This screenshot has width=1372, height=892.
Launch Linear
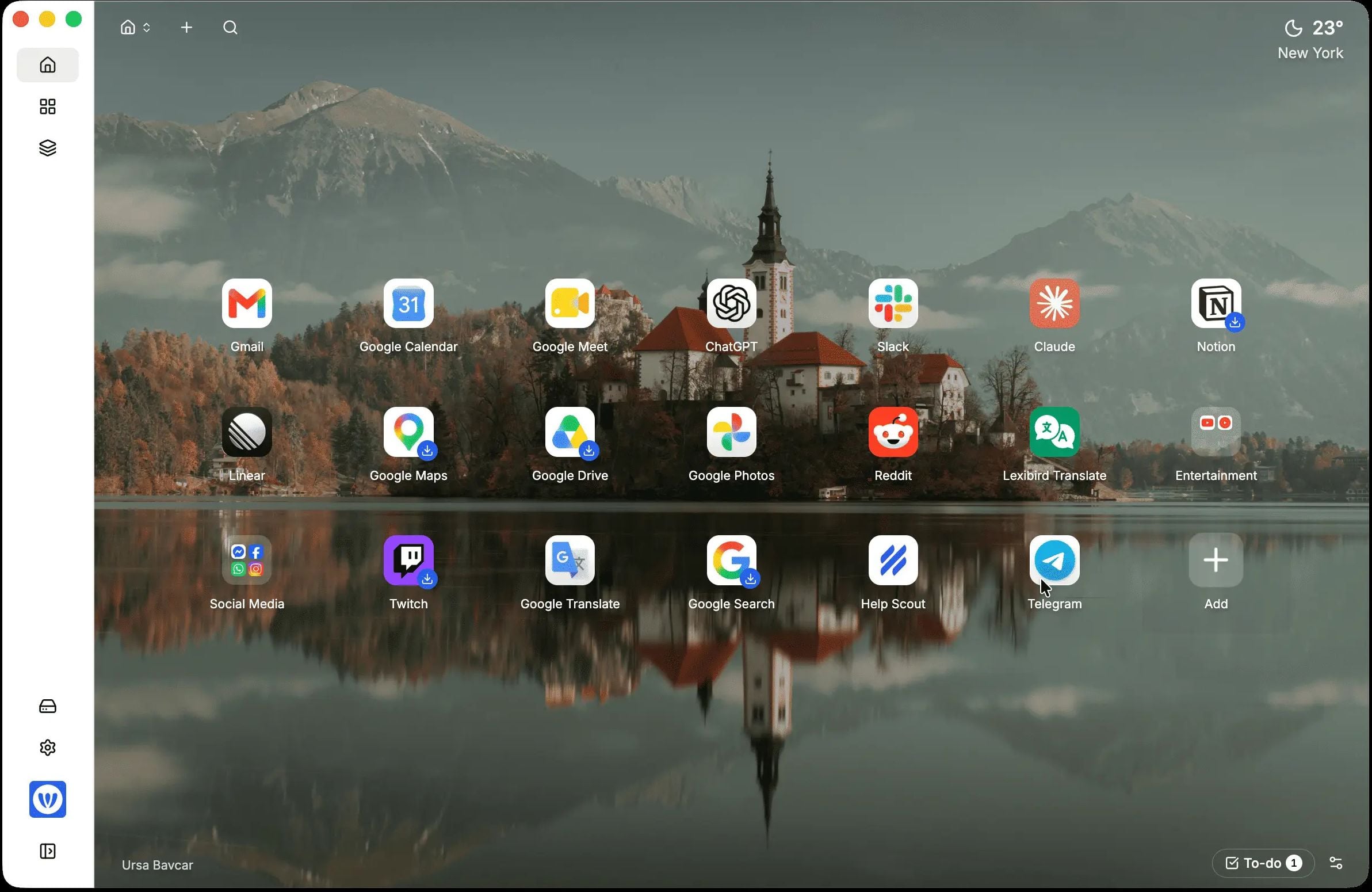247,432
